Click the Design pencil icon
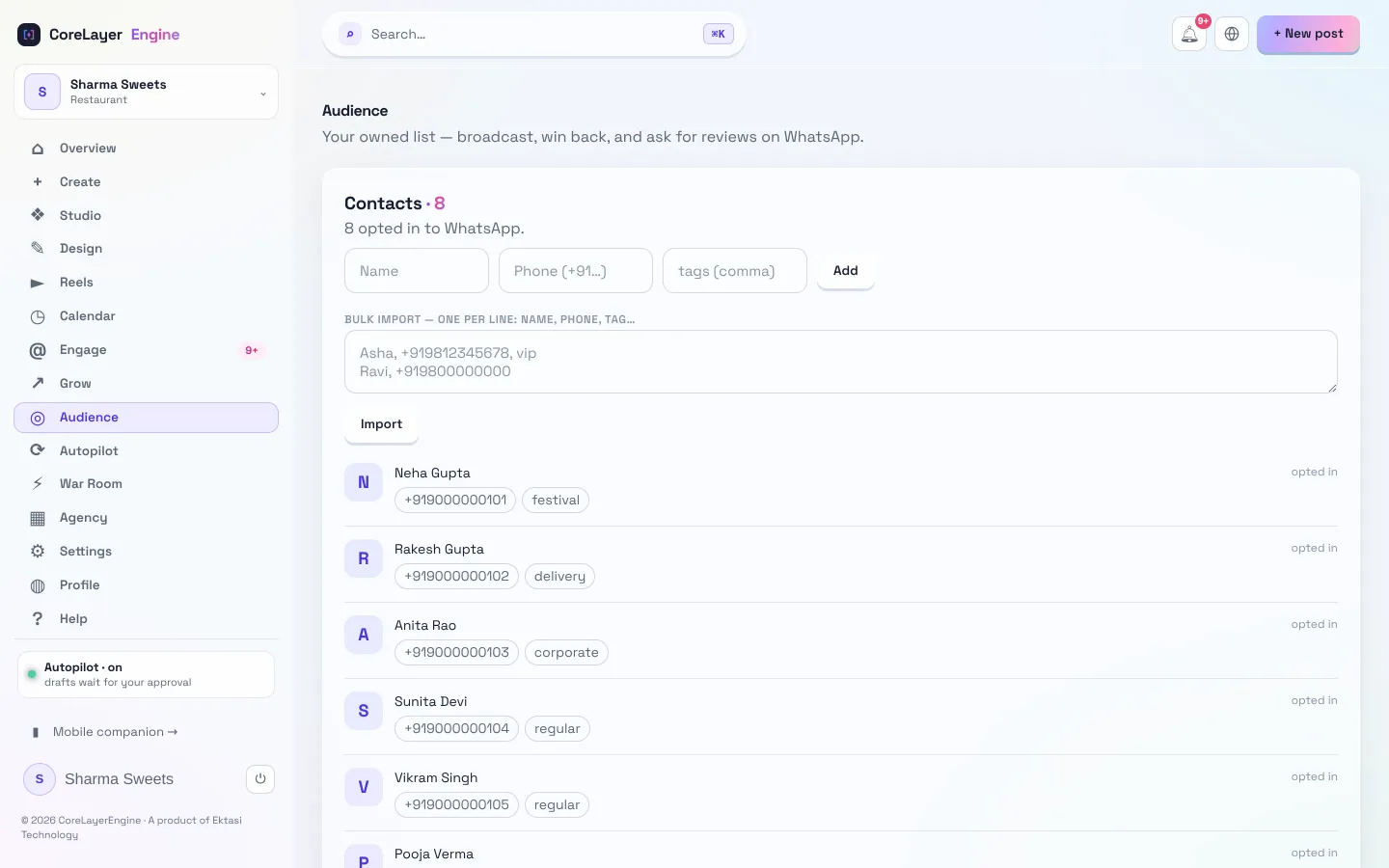 point(38,249)
